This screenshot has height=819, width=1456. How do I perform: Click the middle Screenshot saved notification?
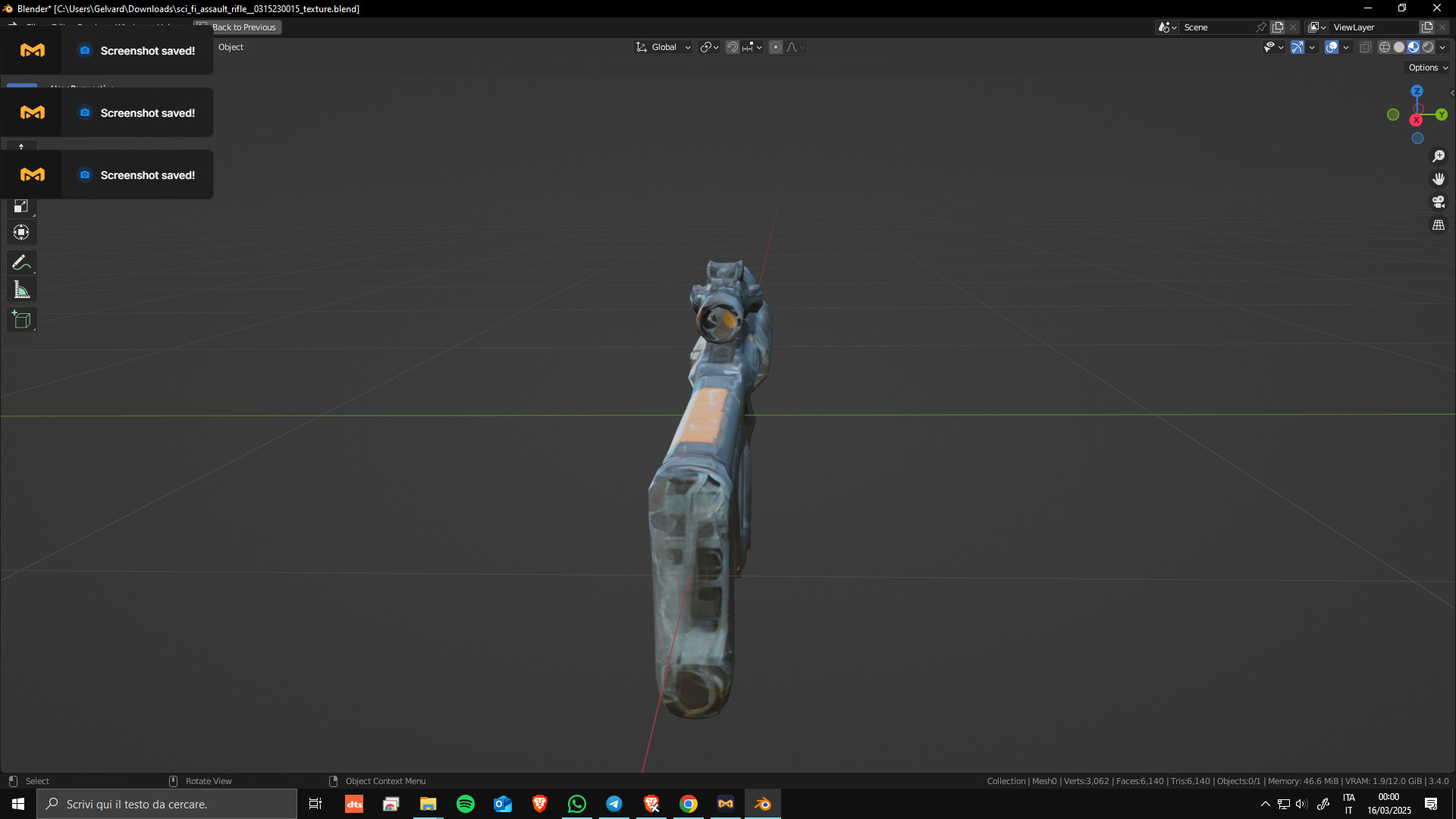click(x=107, y=112)
